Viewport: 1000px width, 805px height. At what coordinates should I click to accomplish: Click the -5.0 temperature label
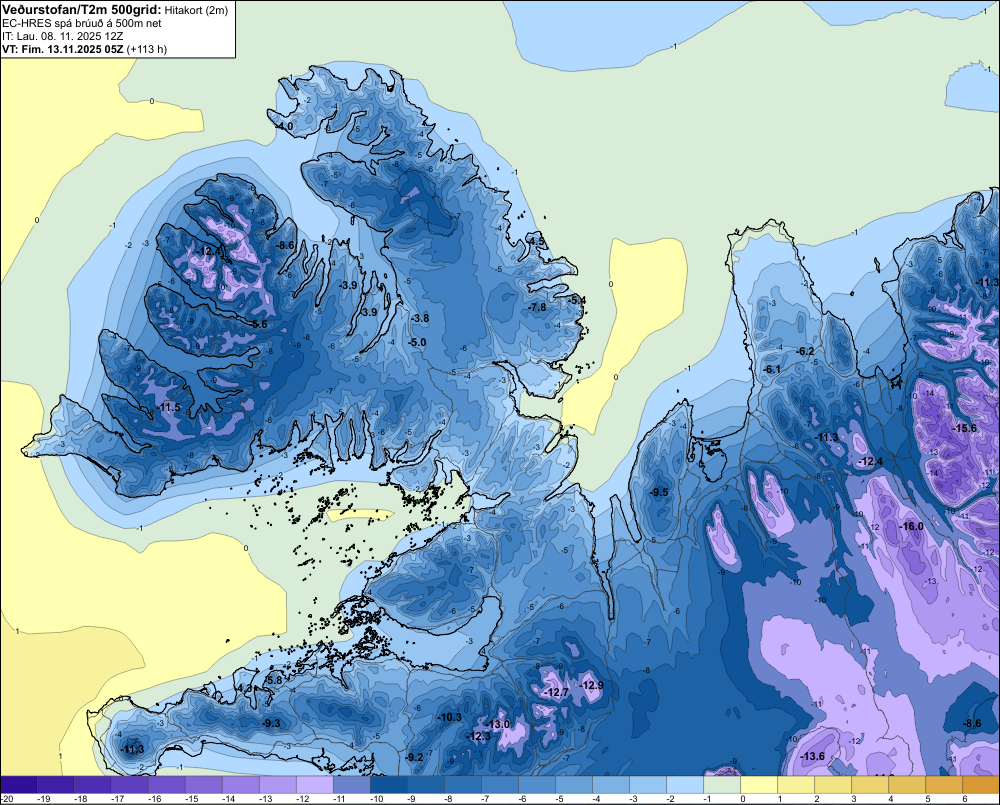(416, 343)
